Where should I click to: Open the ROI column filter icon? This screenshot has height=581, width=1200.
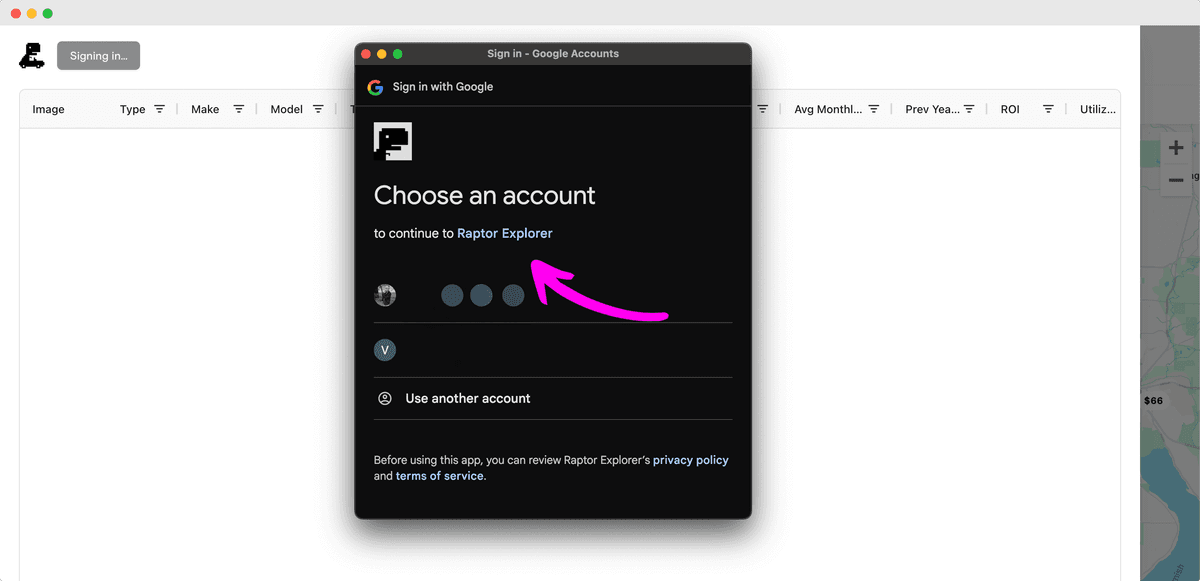(x=1048, y=109)
